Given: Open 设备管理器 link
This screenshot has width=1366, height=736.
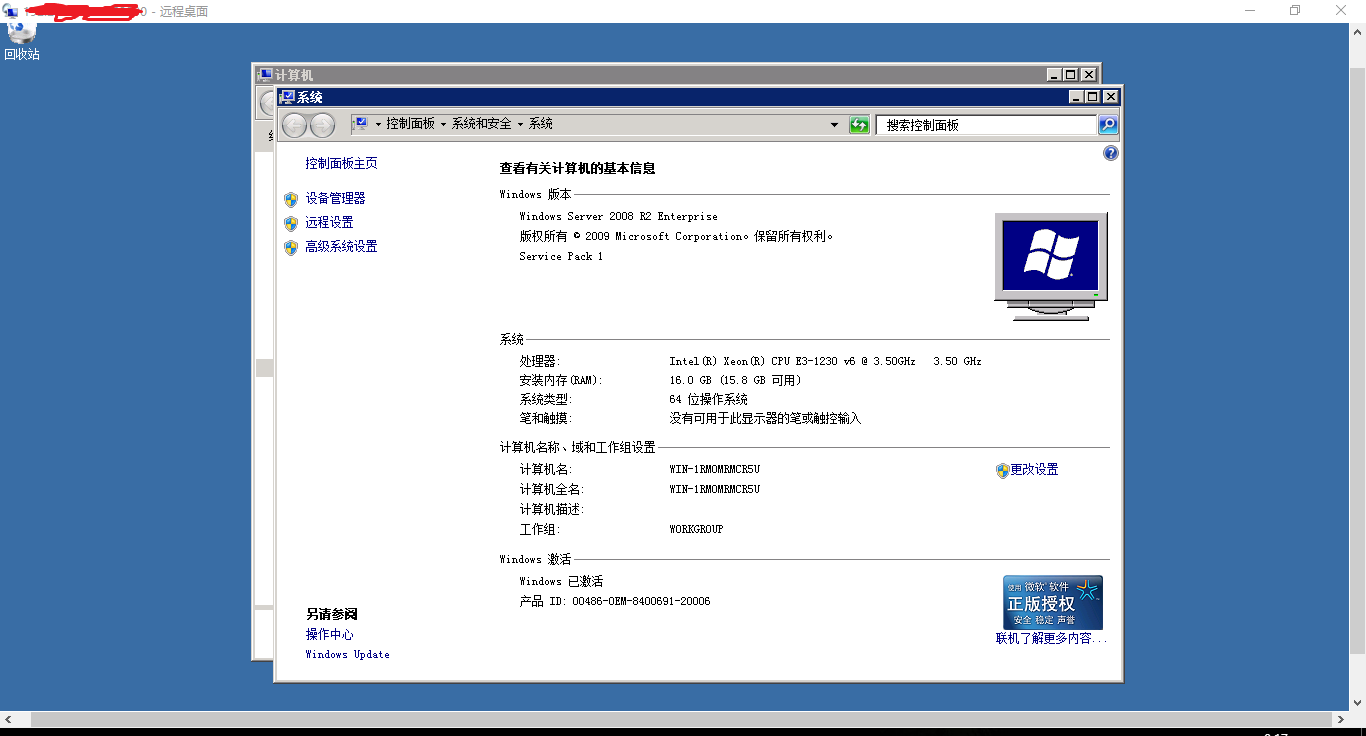Looking at the screenshot, I should coord(335,199).
